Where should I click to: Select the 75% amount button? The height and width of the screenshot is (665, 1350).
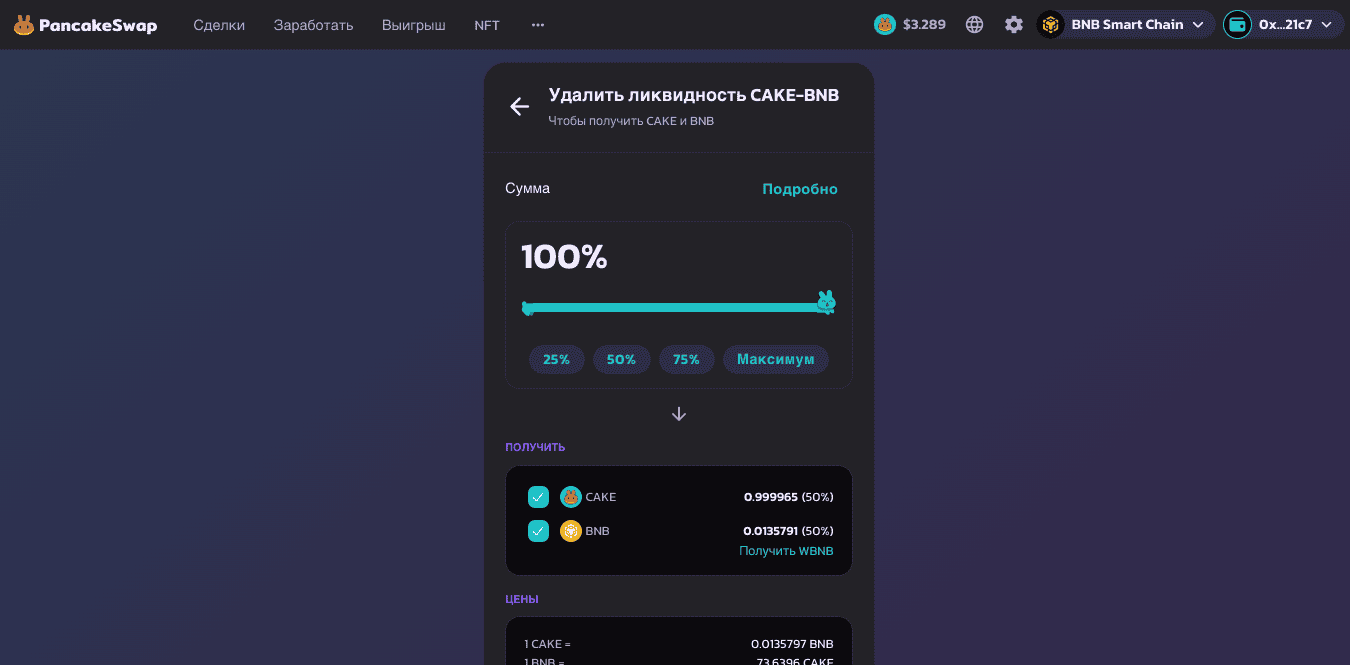(687, 360)
